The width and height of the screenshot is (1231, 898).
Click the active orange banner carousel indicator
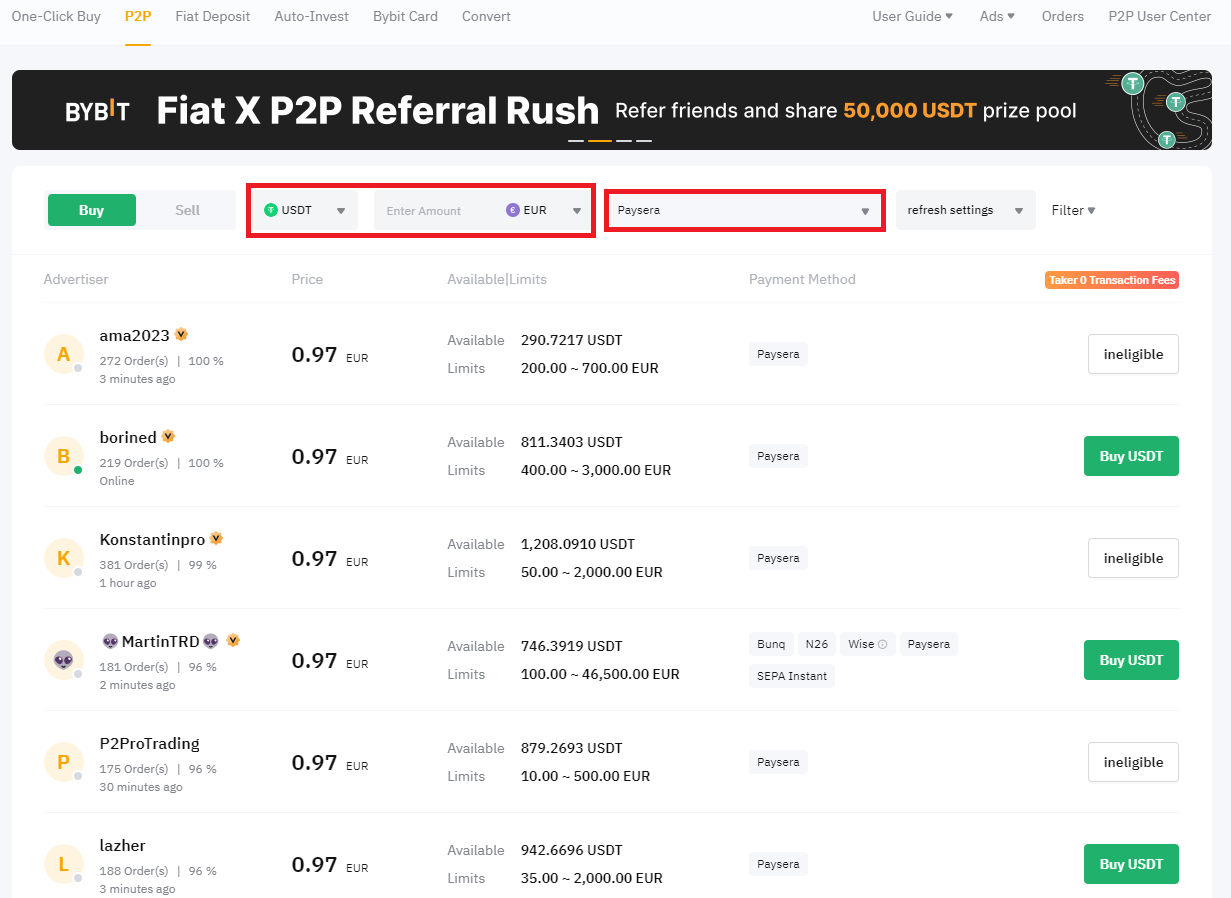[x=599, y=140]
